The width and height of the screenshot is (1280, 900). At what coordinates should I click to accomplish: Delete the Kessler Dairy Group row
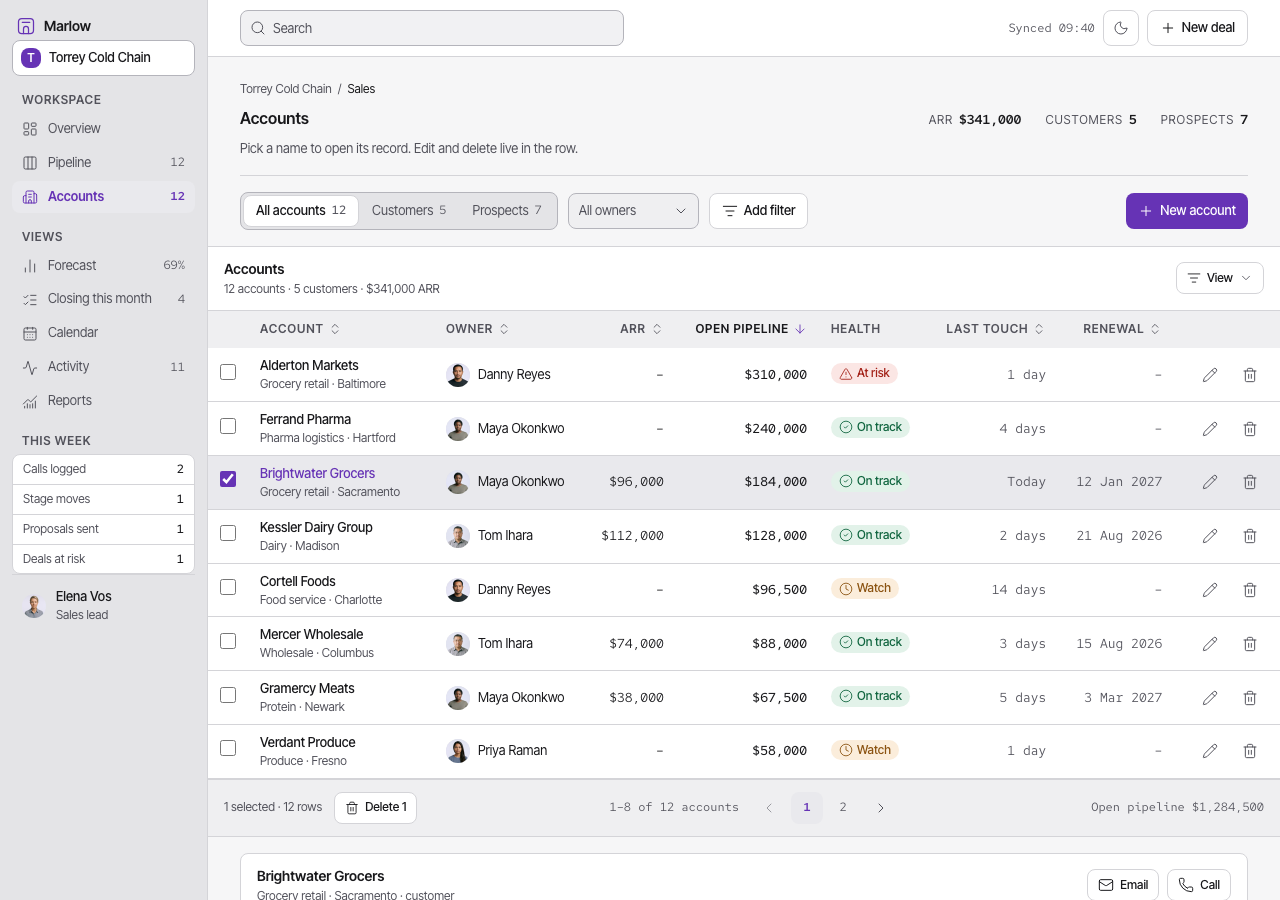tap(1250, 536)
